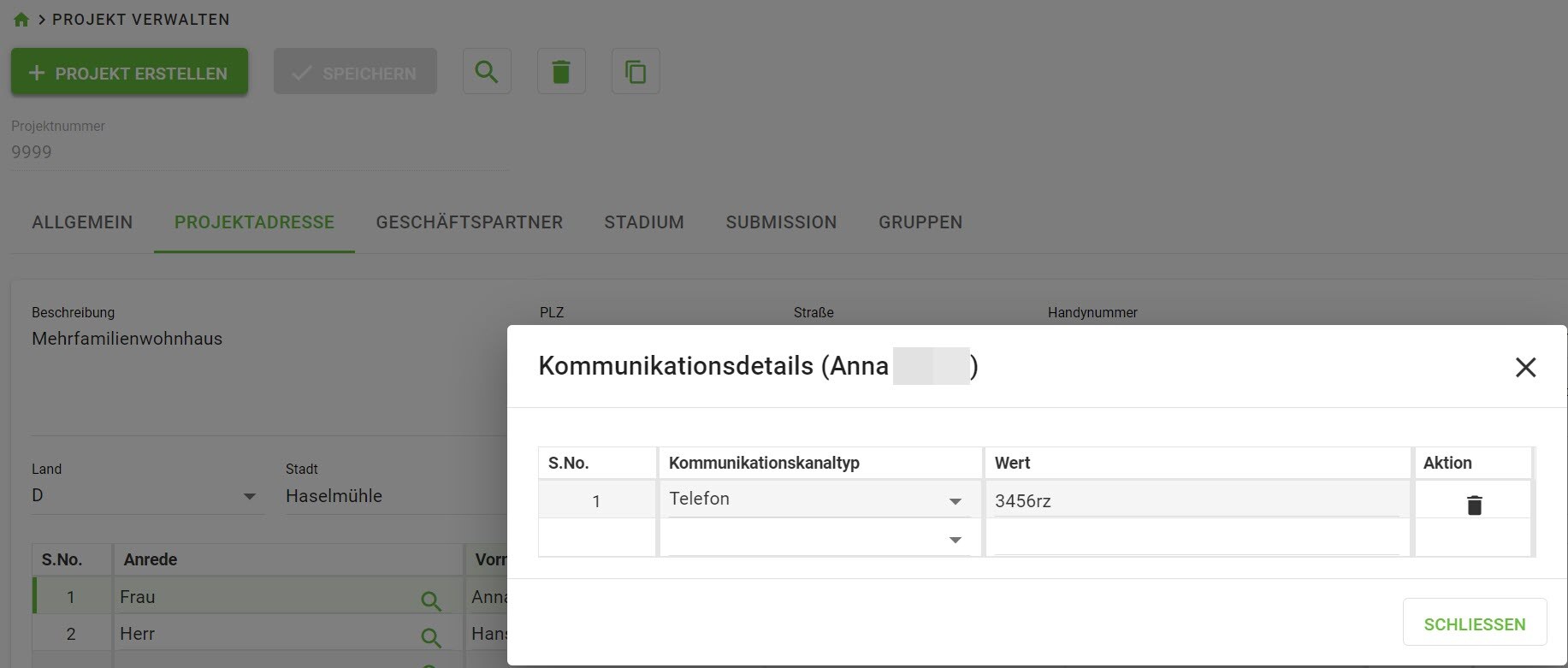The width and height of the screenshot is (1568, 668).
Task: Go to the Submission tab
Action: click(x=781, y=222)
